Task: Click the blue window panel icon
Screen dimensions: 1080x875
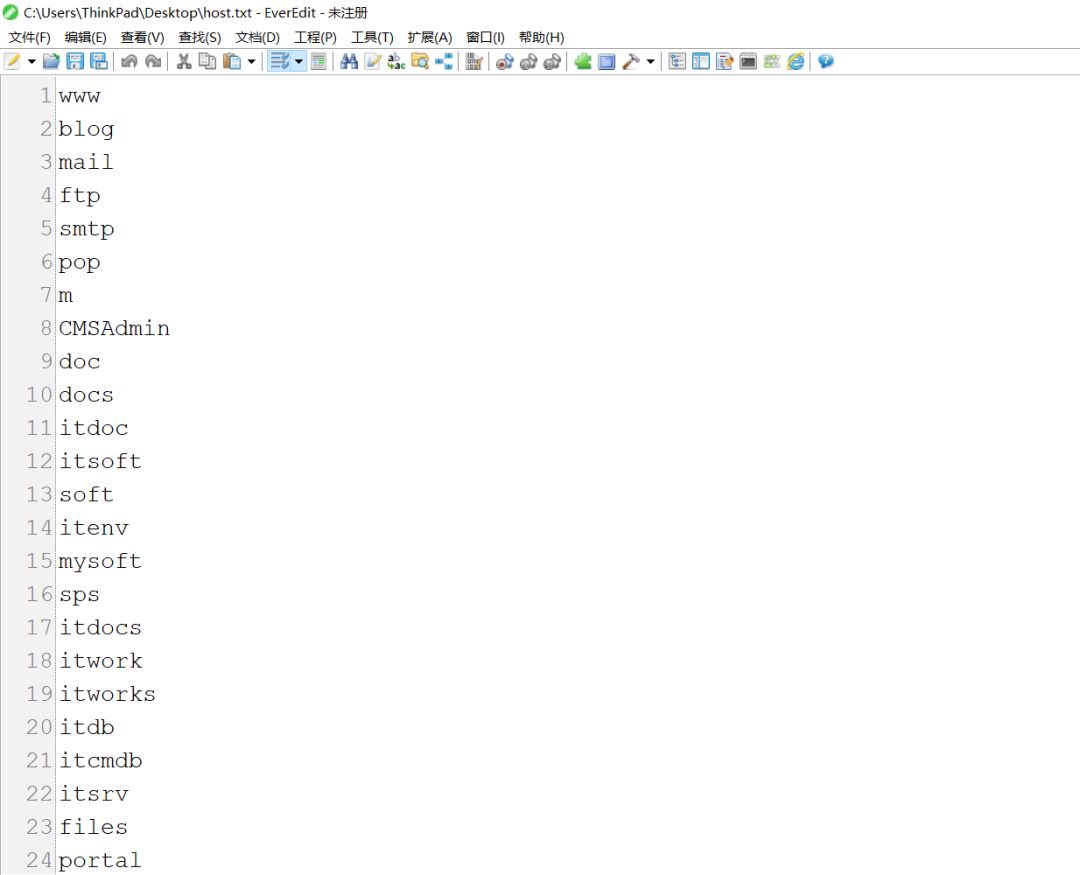Action: [606, 61]
